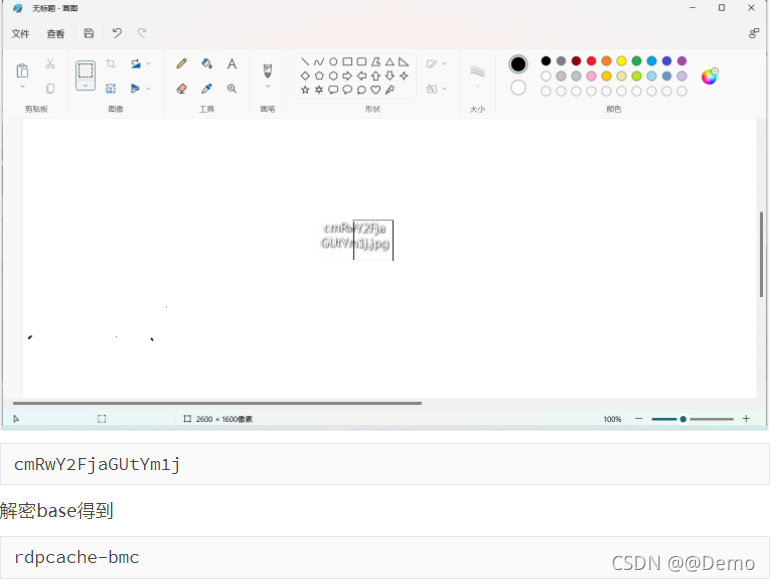Pick the yellow color swatch
The height and width of the screenshot is (581, 770).
621,61
